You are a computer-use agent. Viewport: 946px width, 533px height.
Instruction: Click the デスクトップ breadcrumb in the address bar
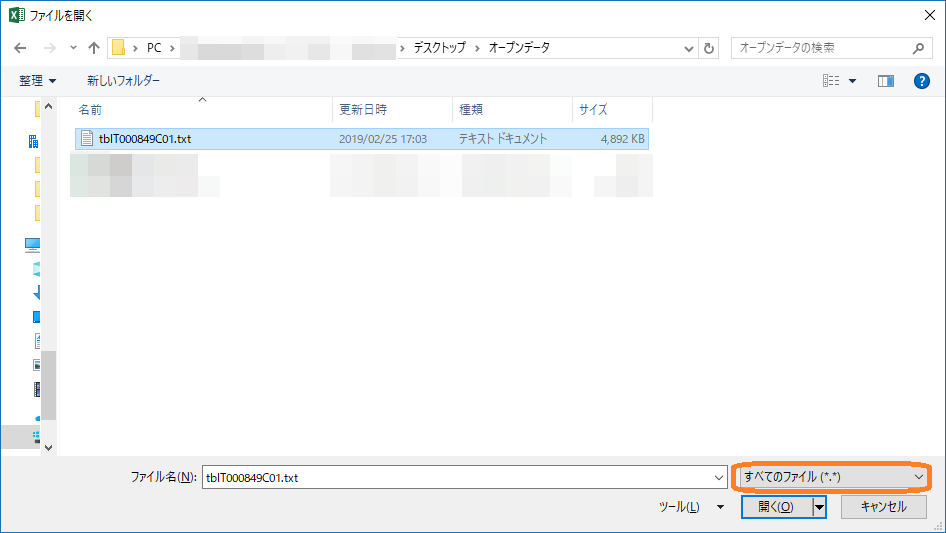(x=440, y=48)
